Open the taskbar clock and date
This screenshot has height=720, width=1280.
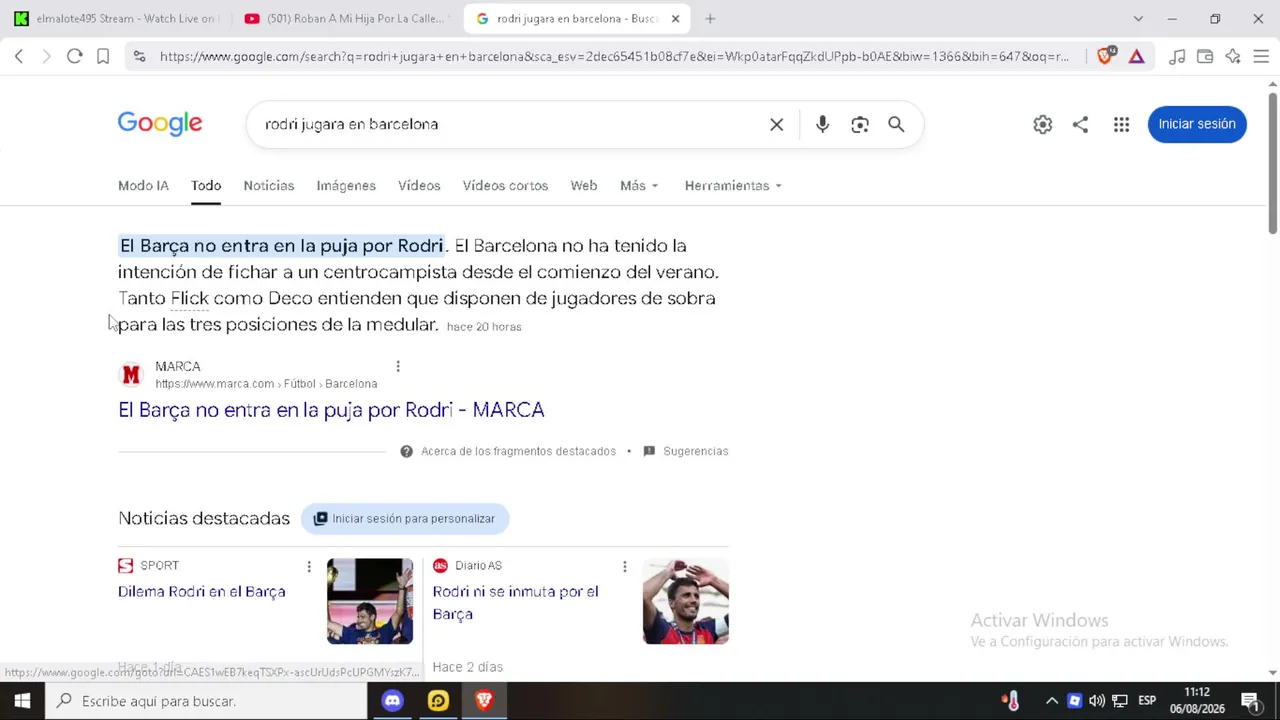coord(1197,701)
